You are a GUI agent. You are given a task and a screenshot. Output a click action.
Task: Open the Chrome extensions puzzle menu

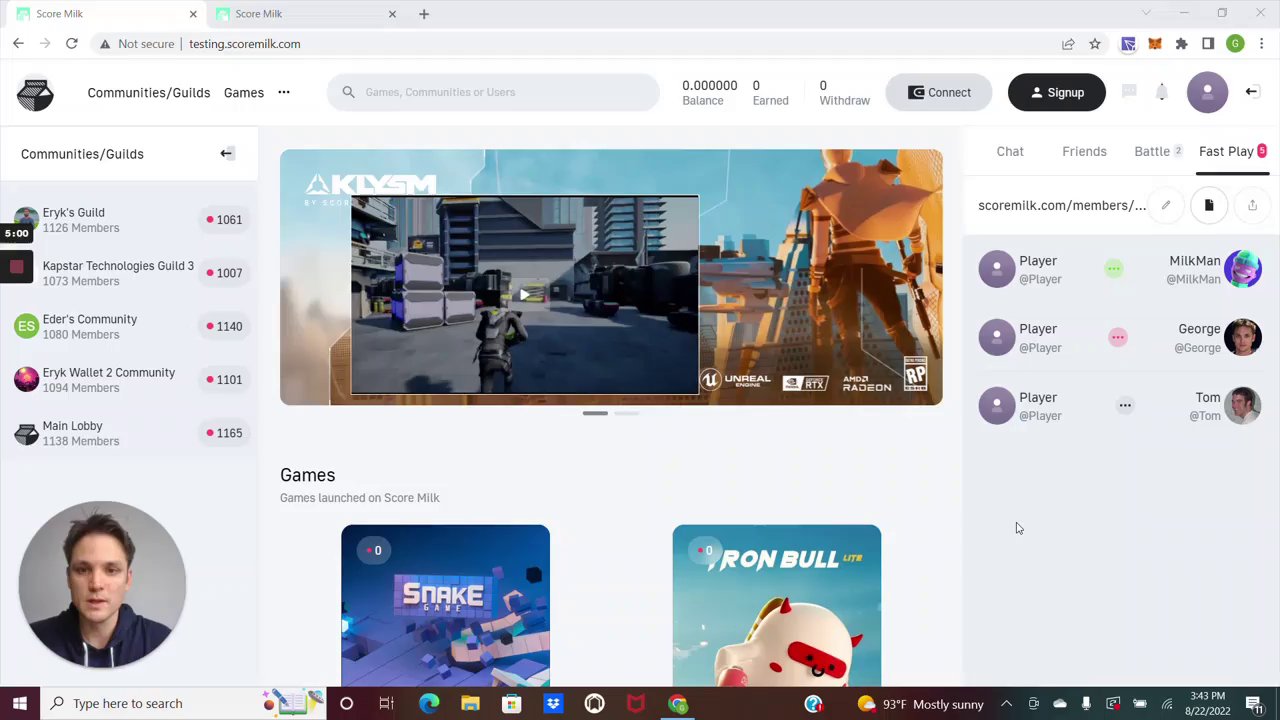point(1181,44)
